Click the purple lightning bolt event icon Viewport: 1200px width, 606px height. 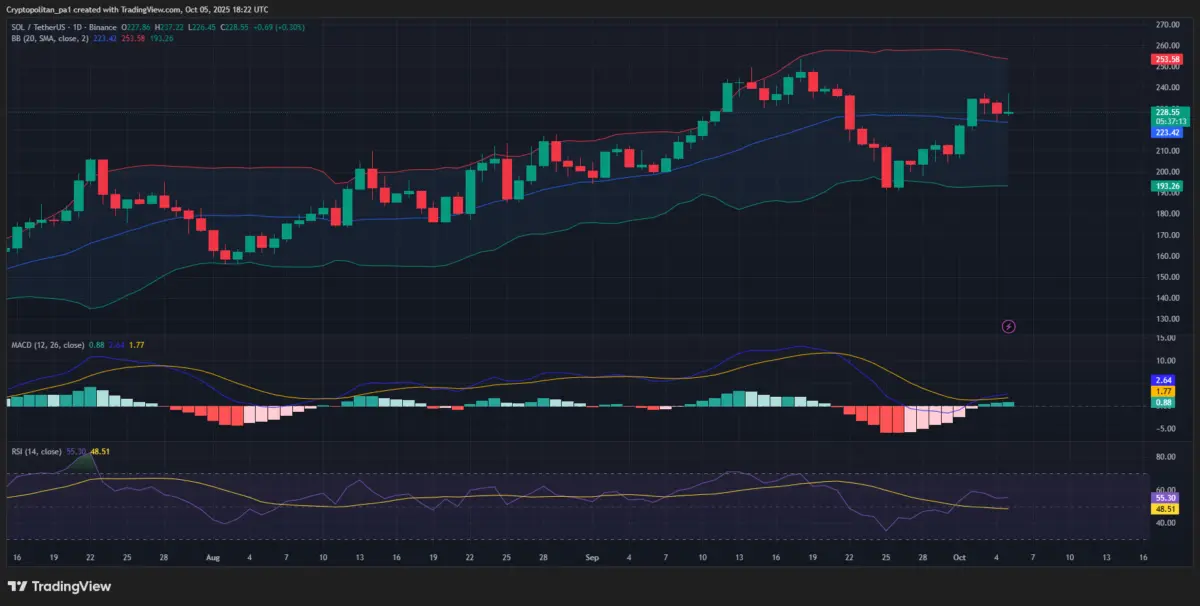(x=1009, y=326)
